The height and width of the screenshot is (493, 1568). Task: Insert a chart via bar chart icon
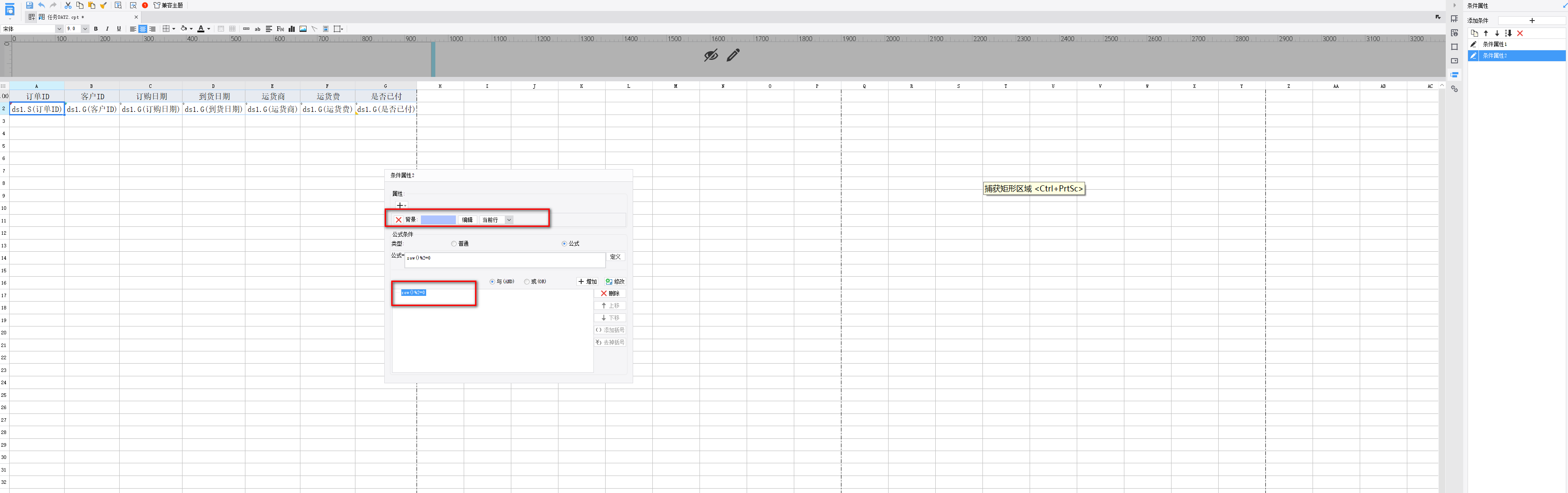(292, 29)
